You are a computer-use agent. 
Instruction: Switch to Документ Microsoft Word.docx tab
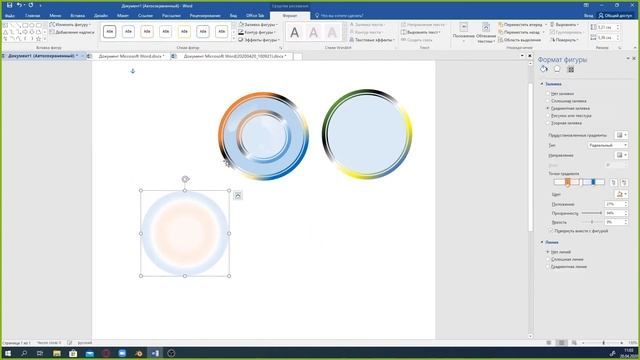131,56
